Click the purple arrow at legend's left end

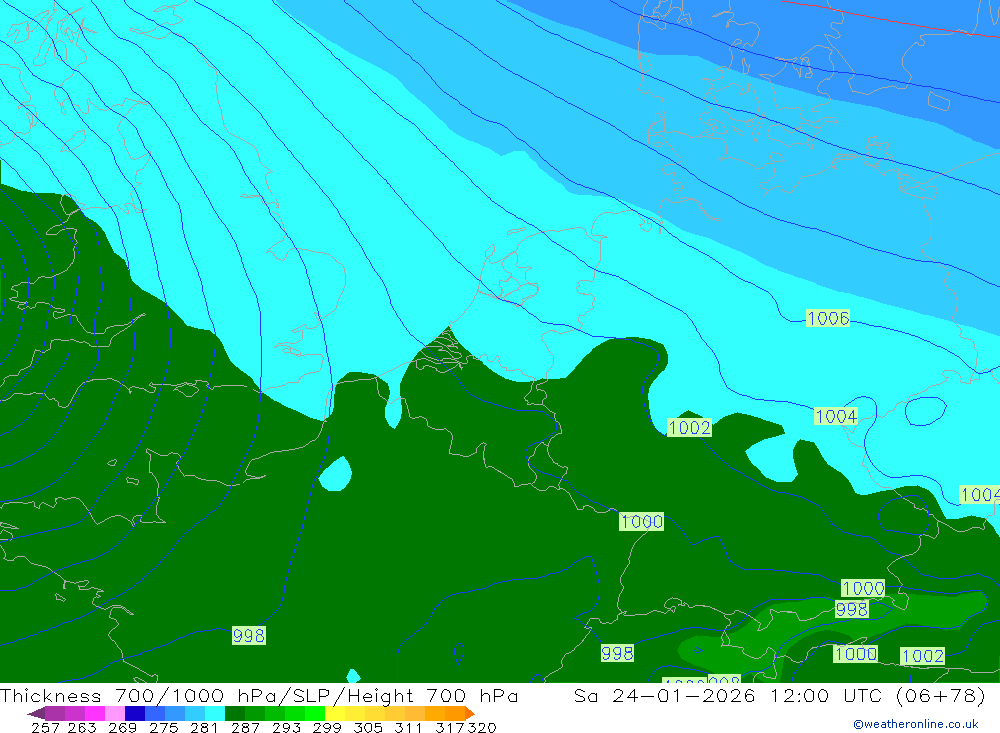point(36,713)
